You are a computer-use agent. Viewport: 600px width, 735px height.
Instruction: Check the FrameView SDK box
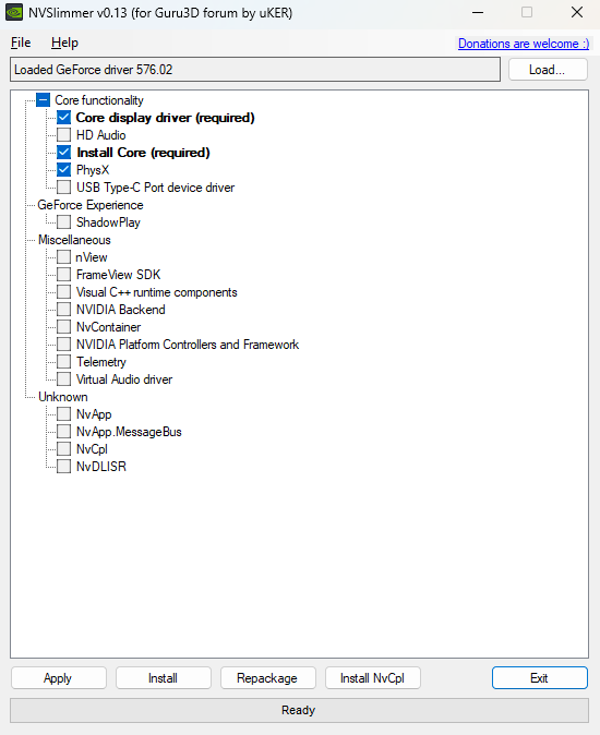[x=64, y=274]
